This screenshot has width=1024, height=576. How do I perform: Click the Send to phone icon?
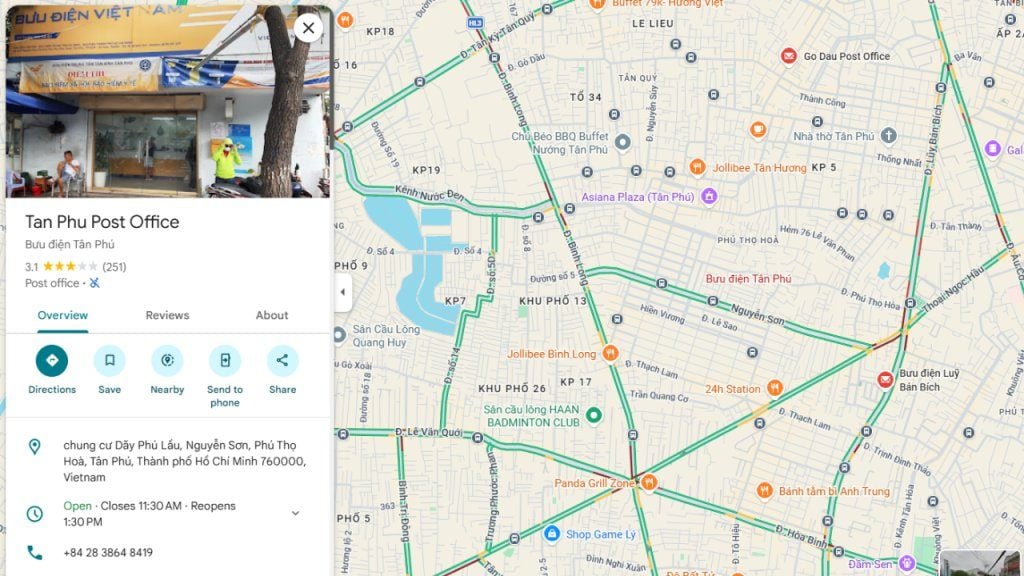pos(225,360)
